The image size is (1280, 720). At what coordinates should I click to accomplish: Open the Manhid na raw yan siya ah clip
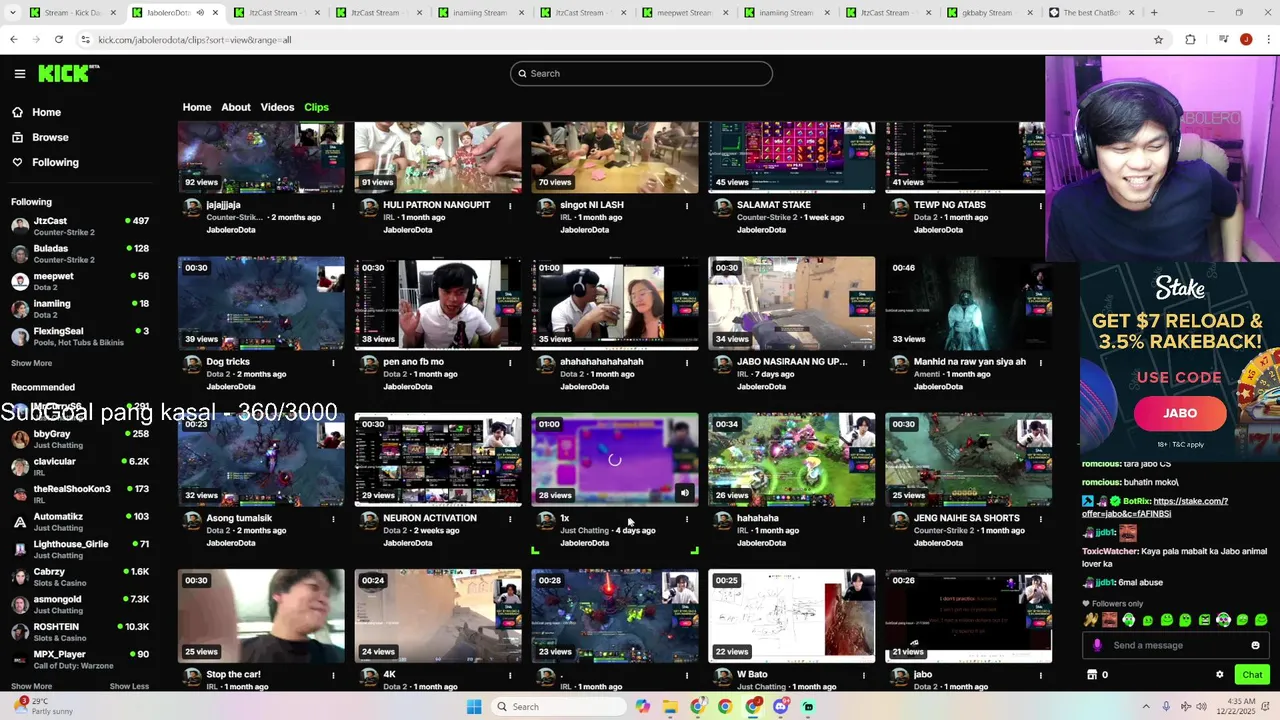(x=969, y=303)
